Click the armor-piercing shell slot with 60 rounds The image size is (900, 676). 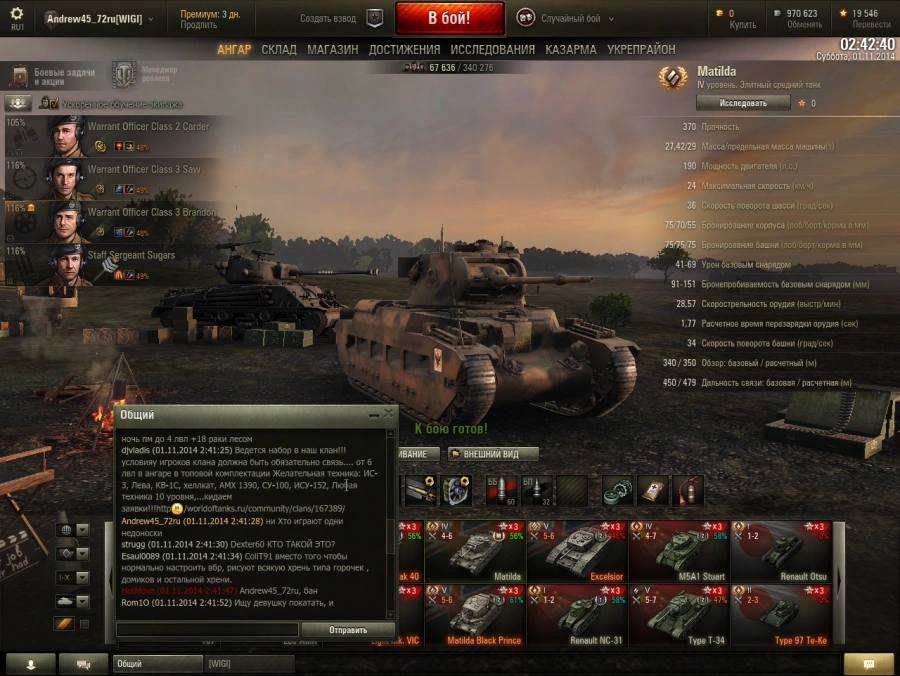(501, 491)
